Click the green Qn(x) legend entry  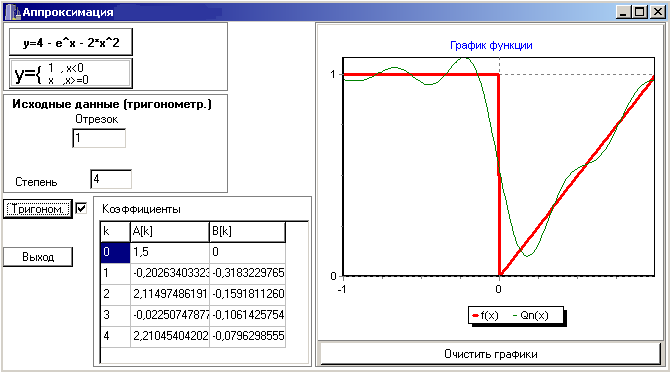[530, 316]
